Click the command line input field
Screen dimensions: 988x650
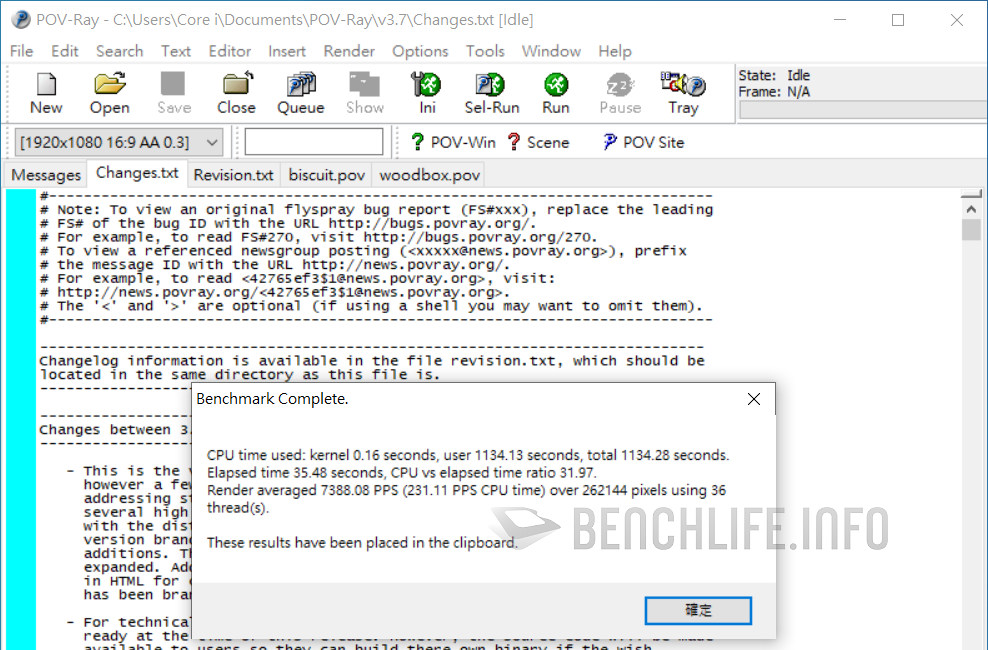[314, 142]
